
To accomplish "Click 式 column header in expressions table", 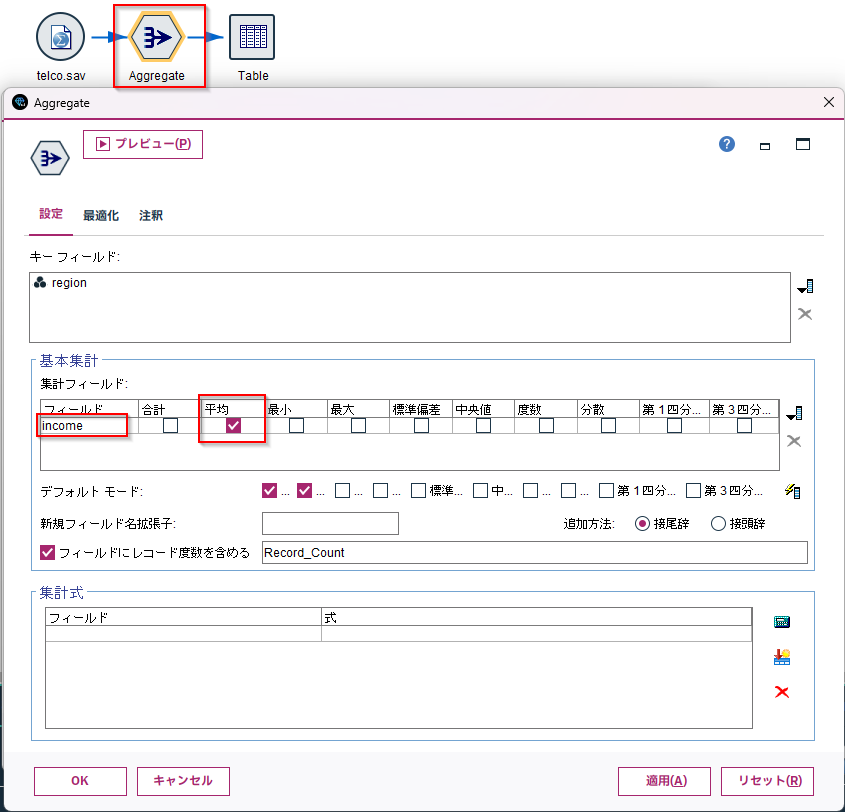I will [536, 617].
